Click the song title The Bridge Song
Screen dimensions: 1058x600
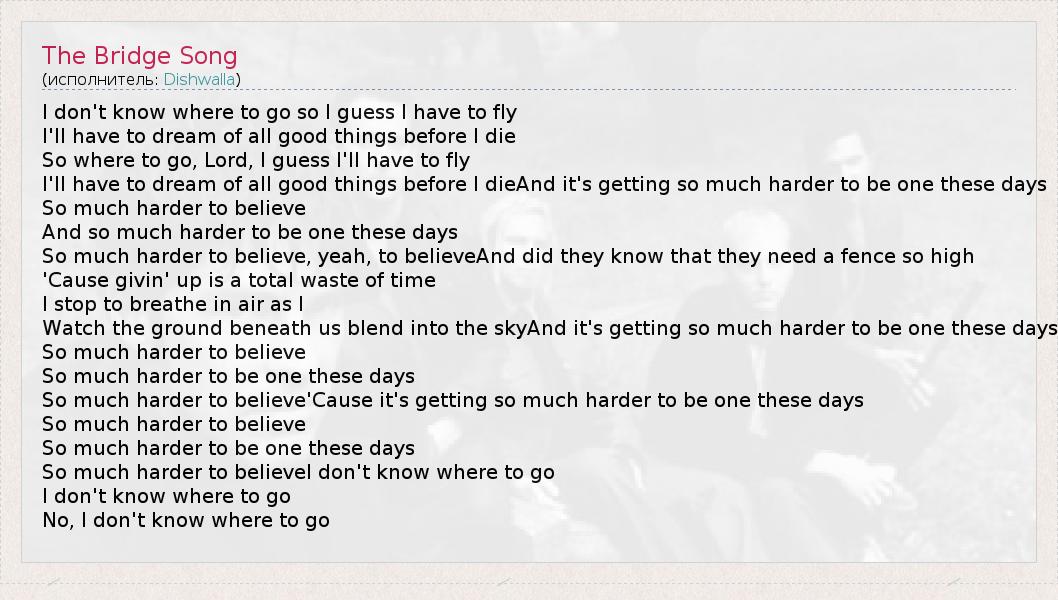coord(140,55)
